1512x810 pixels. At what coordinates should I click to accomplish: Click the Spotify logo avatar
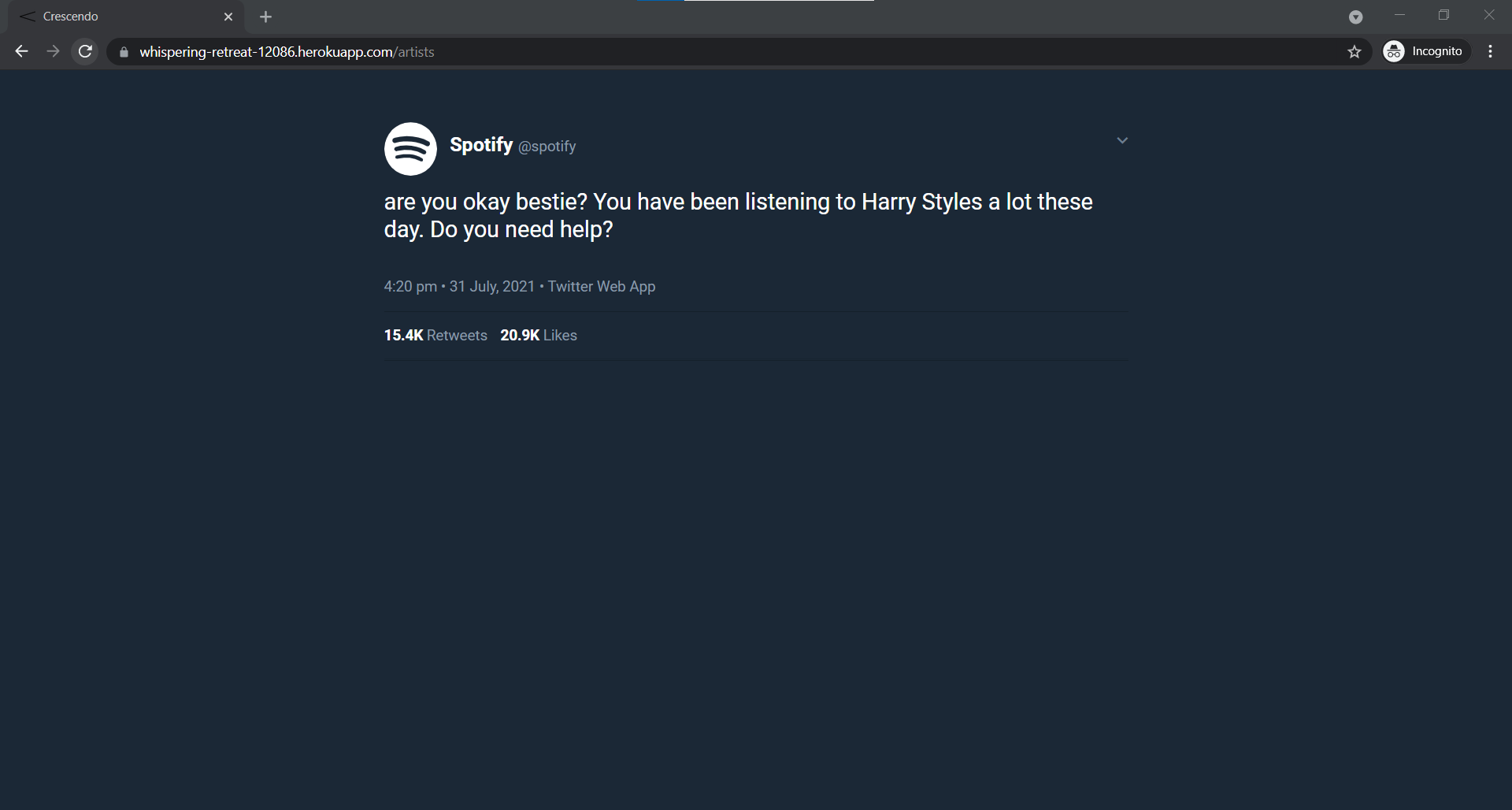tap(410, 149)
